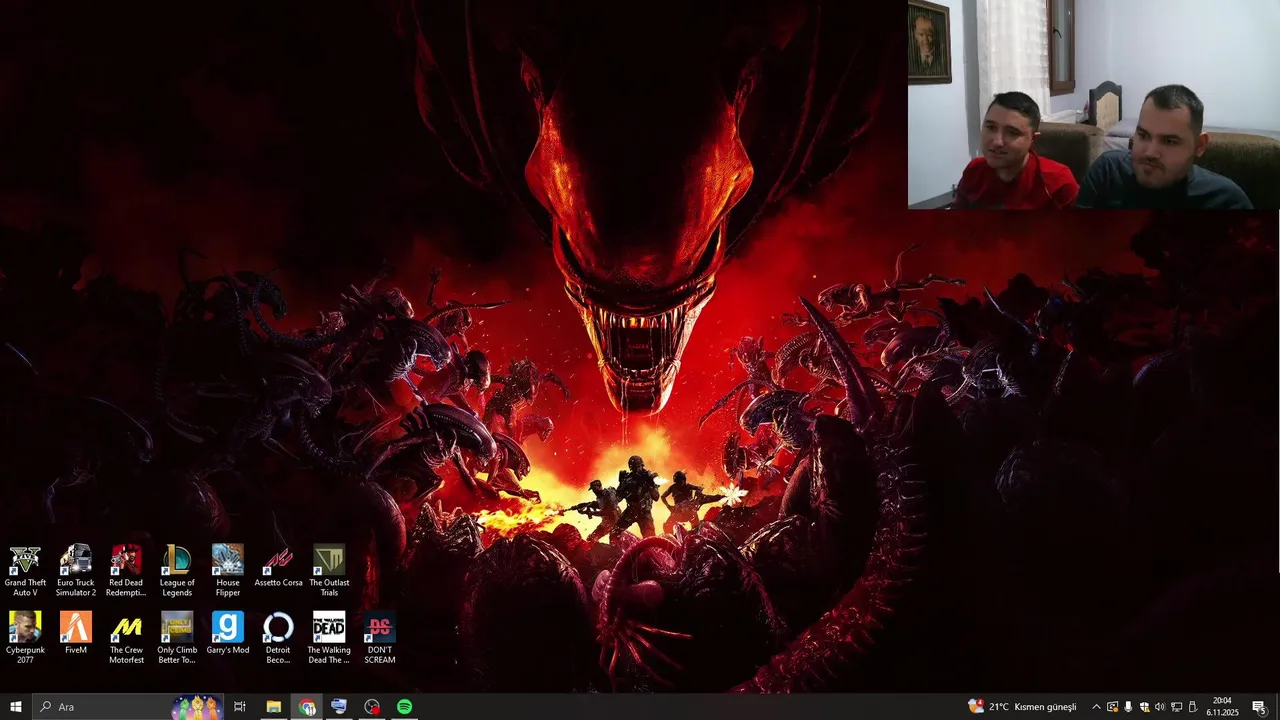Screen dimensions: 1280x720
Task: Open File Explorer from the taskbar
Action: click(x=273, y=707)
